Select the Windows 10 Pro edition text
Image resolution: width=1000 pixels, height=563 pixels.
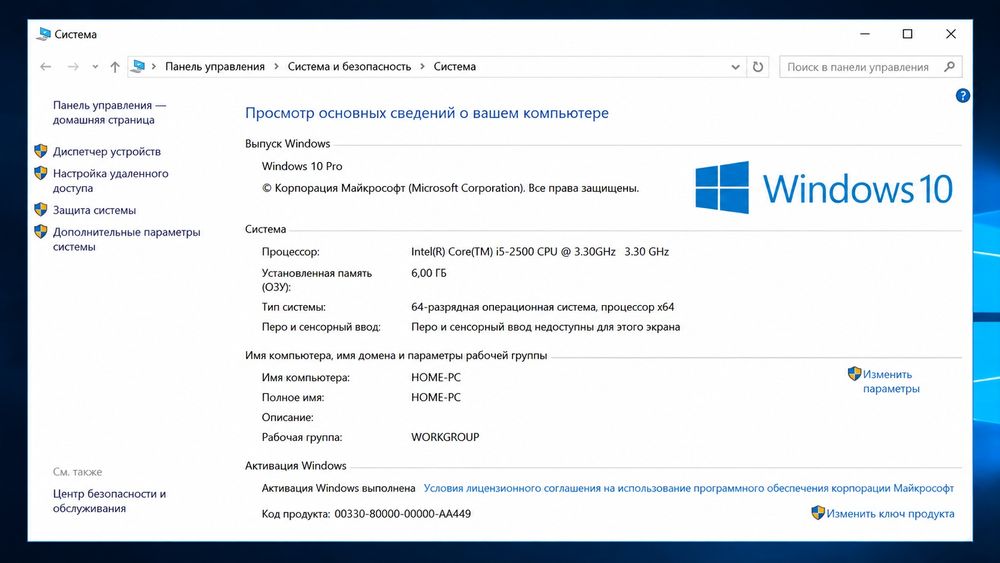coord(302,166)
